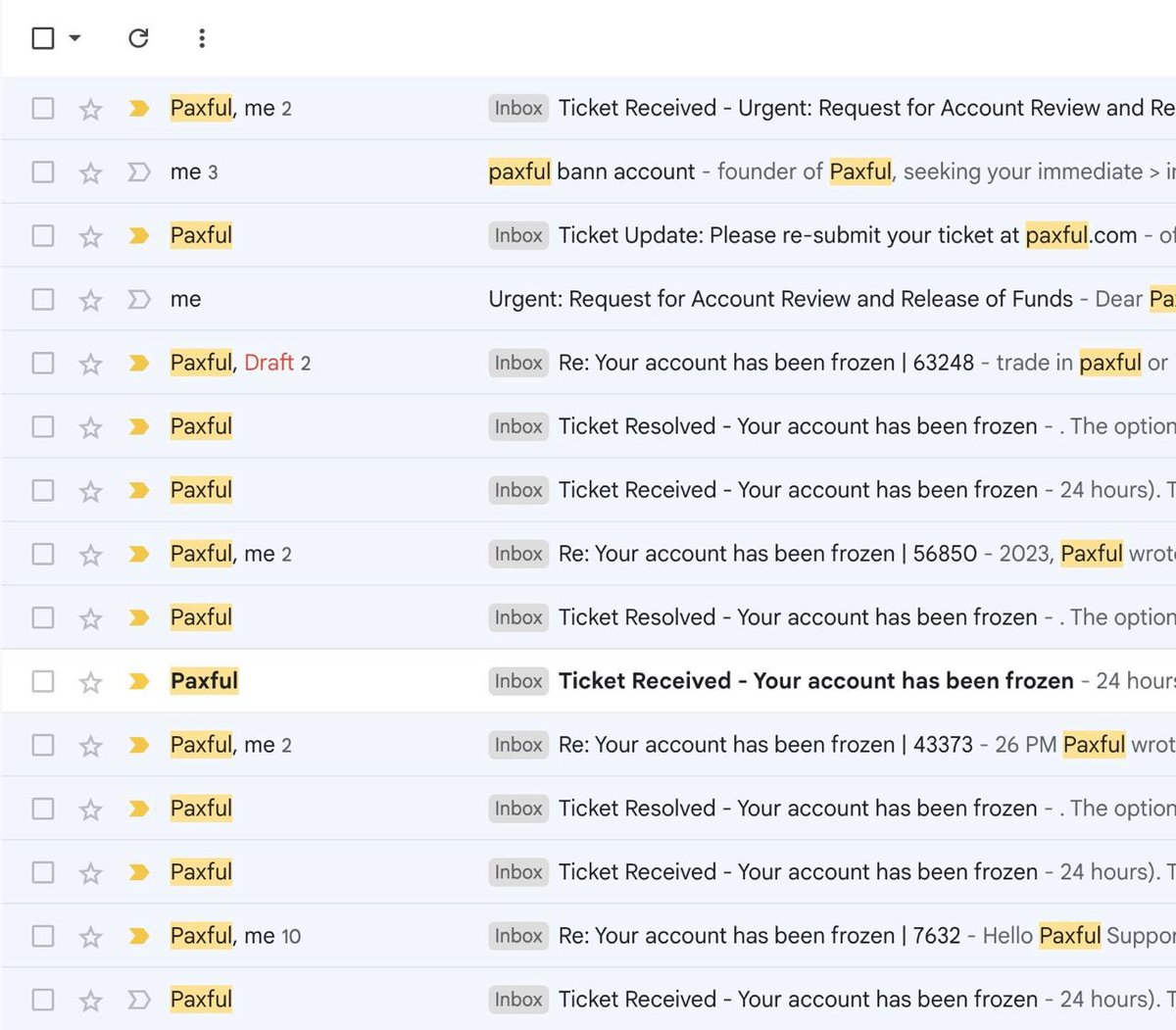
Task: Star the 'Urgent: Request for Account Review' email from me
Action: (x=90, y=300)
